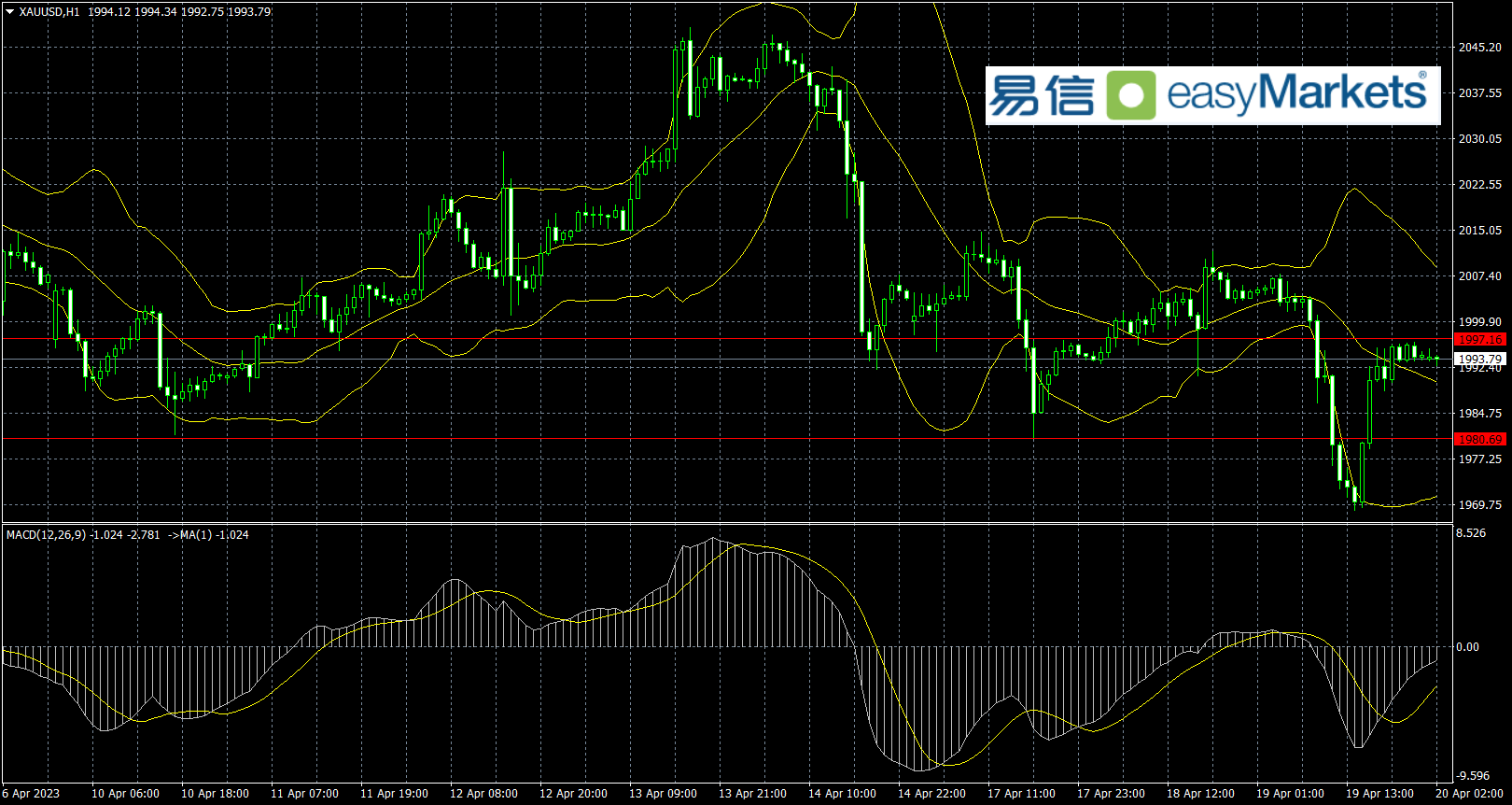
Task: Click the 10 Apr 06:00 time label
Action: 125,794
